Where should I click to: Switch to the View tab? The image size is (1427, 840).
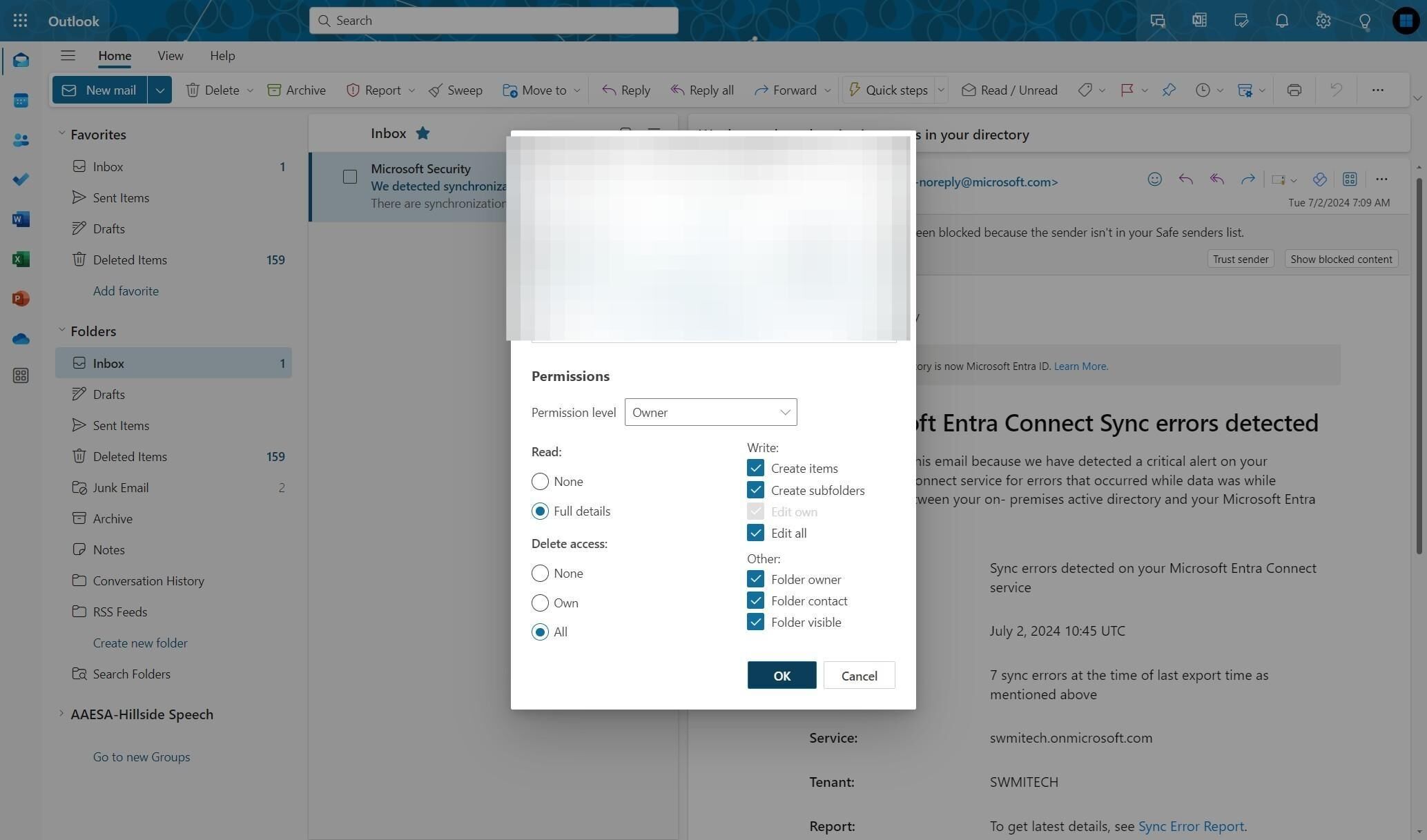[x=170, y=56]
